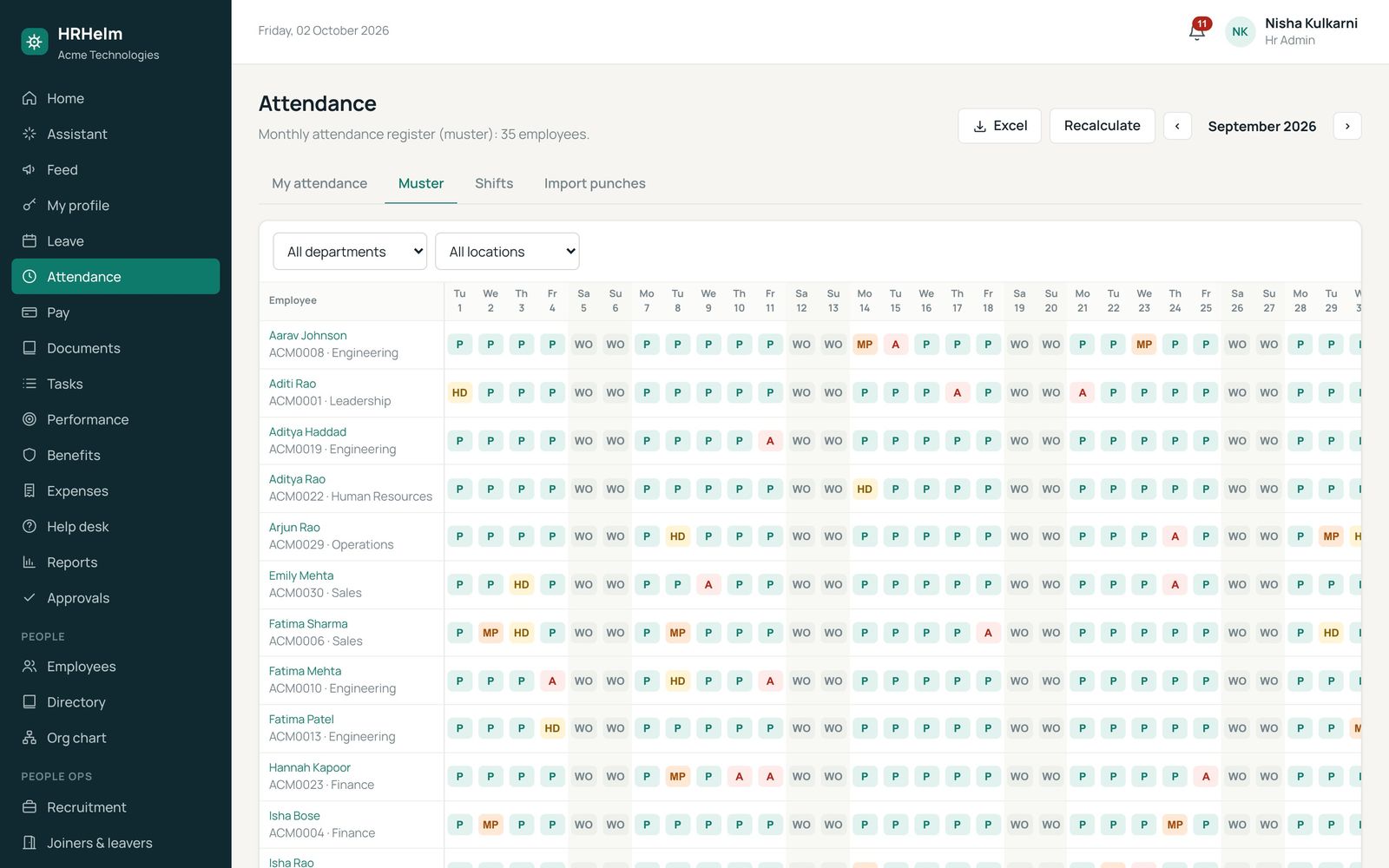1389x868 pixels.
Task: Open the My profile icon
Action: [30, 205]
